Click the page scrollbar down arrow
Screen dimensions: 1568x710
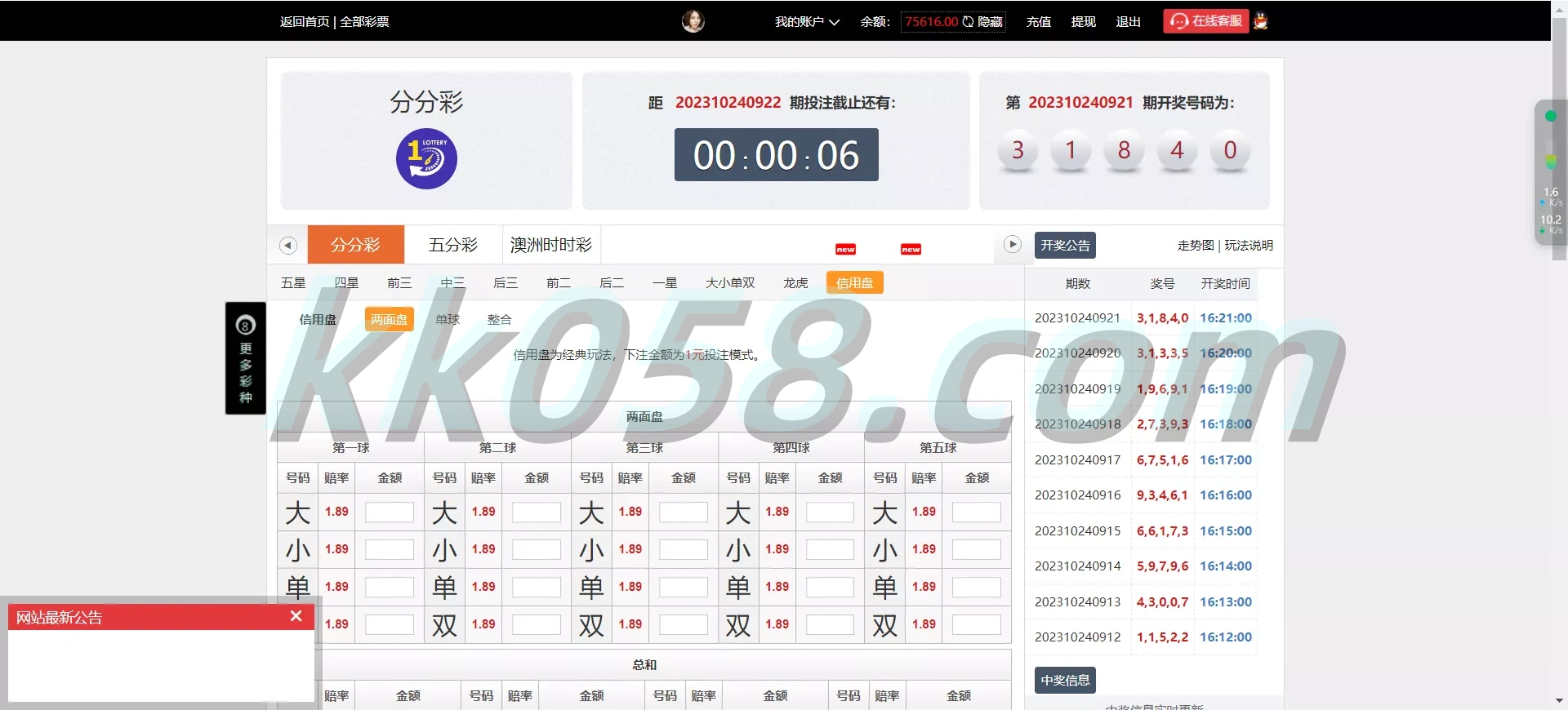(1559, 700)
